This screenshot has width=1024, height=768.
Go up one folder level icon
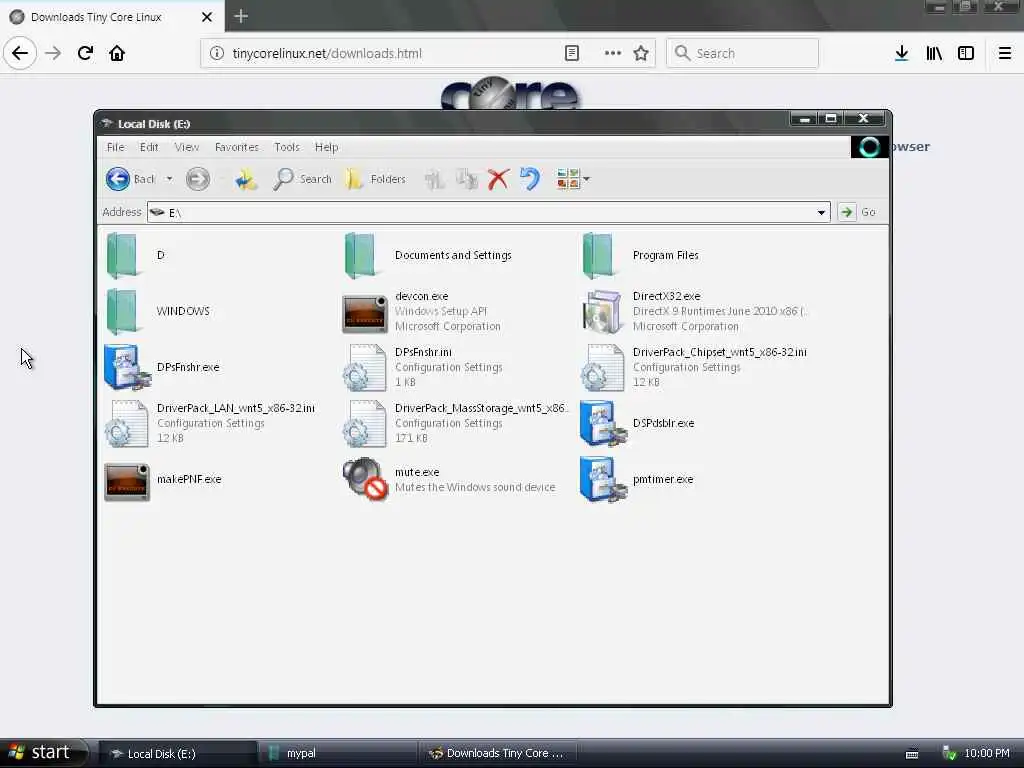click(246, 179)
